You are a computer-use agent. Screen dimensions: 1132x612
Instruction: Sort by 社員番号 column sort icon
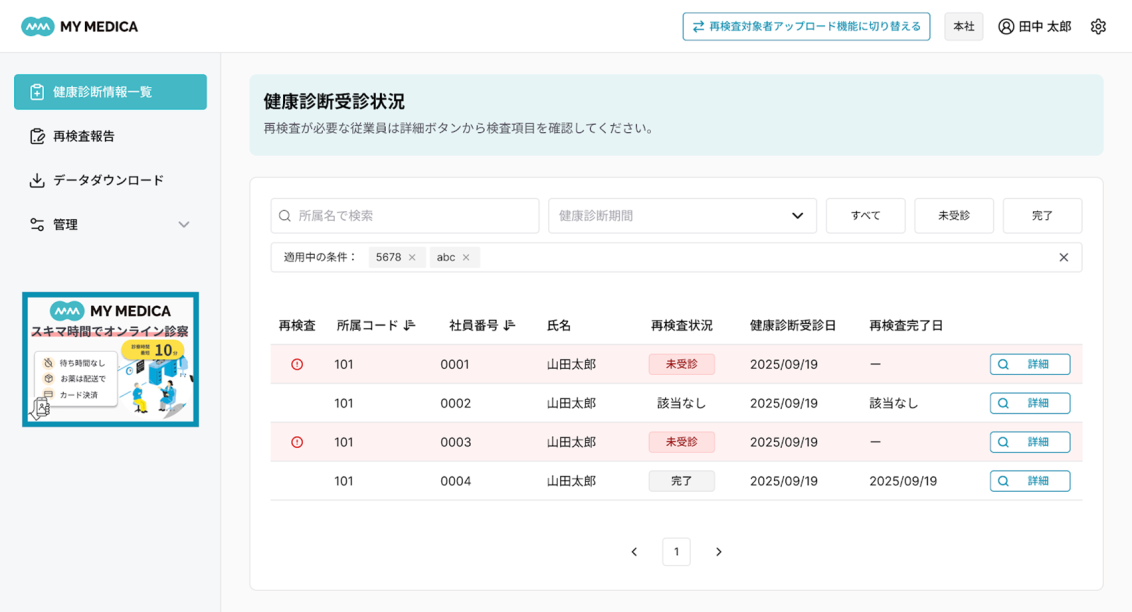pos(509,325)
